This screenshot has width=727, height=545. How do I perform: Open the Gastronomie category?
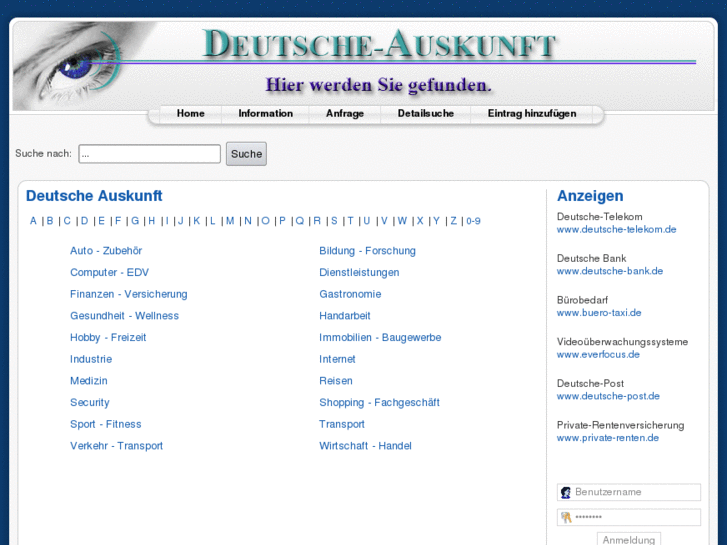(350, 294)
